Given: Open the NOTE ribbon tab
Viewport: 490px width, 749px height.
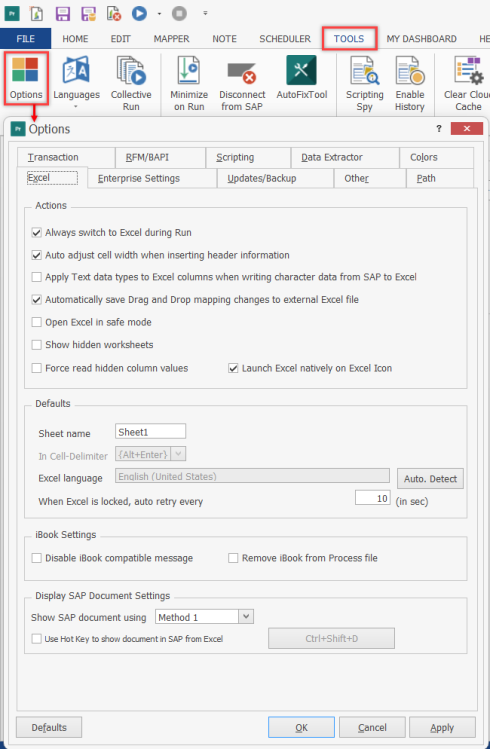Looking at the screenshot, I should (x=224, y=39).
